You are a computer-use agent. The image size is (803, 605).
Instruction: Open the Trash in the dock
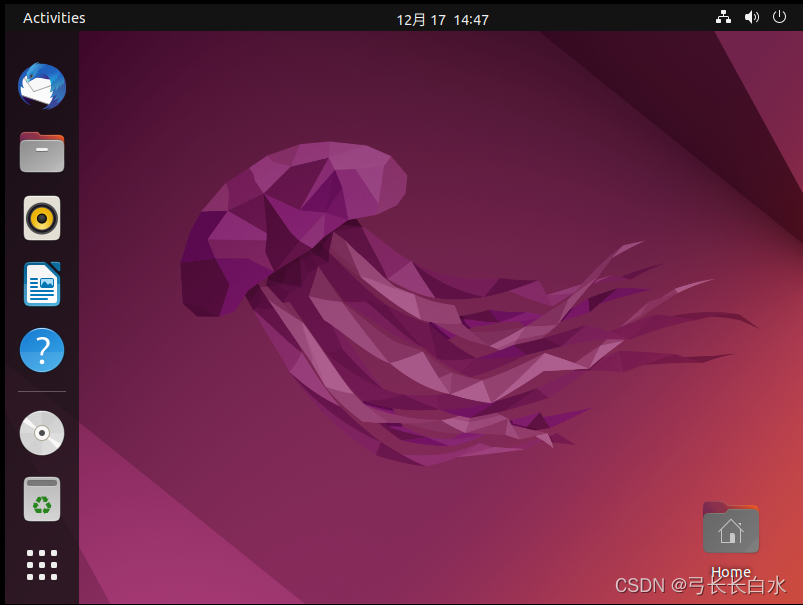coord(42,499)
